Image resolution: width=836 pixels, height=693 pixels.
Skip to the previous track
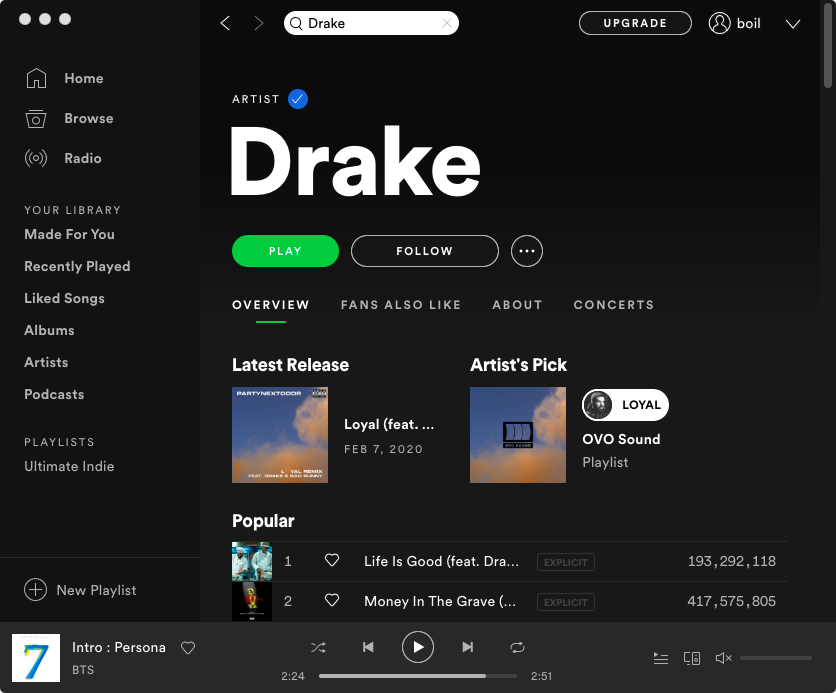[x=368, y=647]
